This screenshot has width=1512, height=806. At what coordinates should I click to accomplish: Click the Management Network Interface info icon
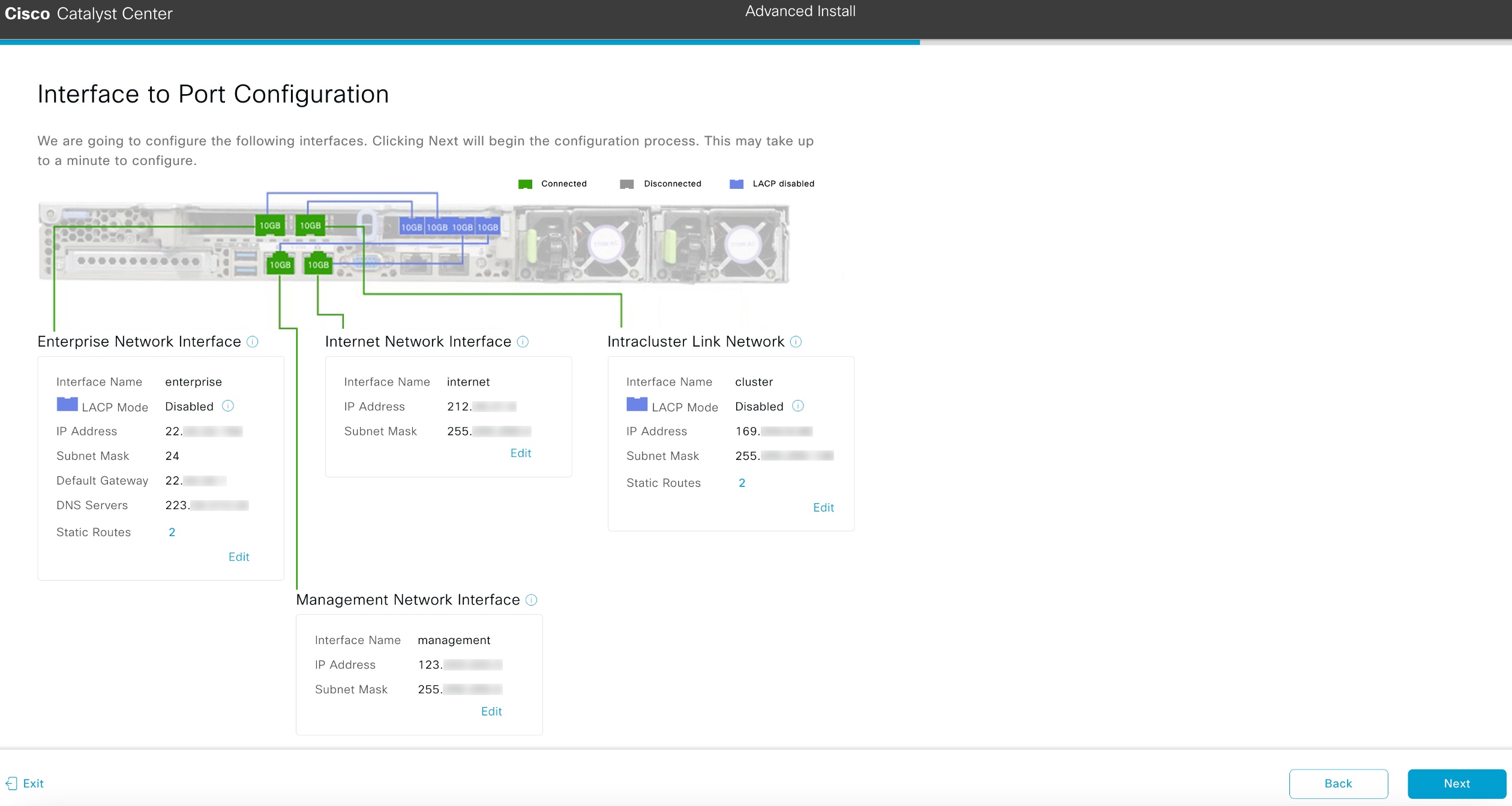pos(532,600)
